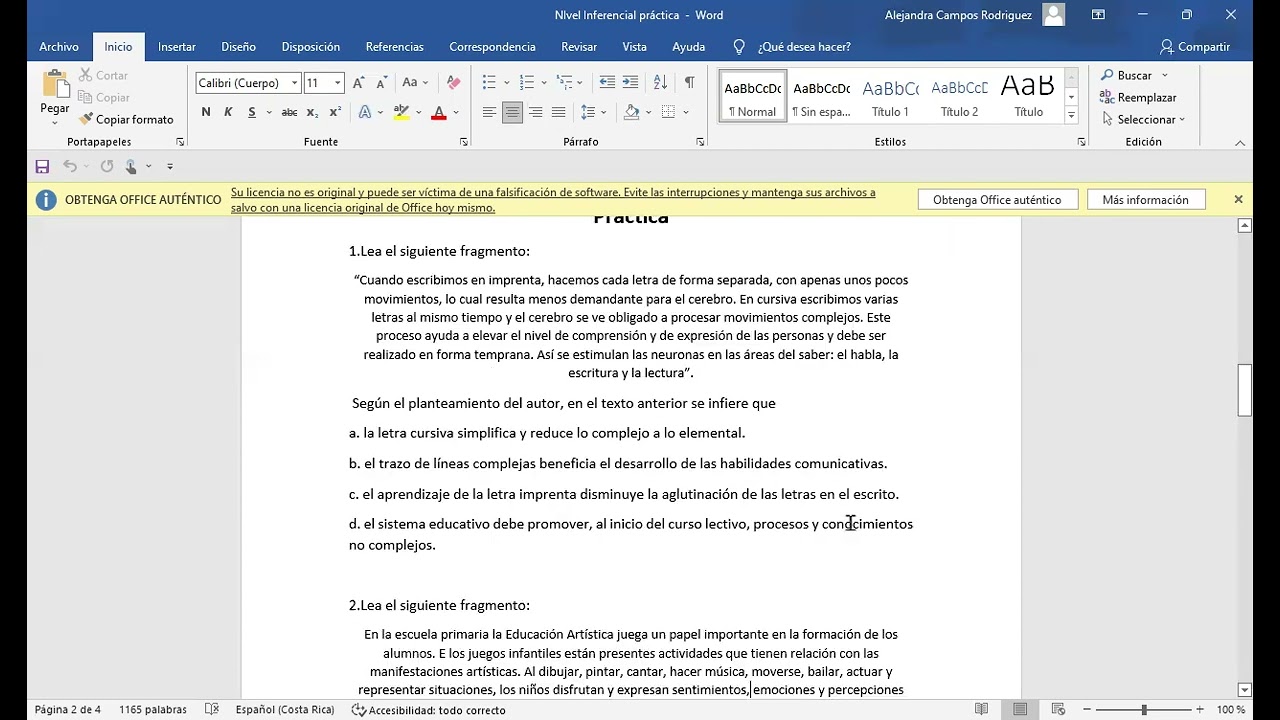The width and height of the screenshot is (1280, 720).
Task: Toggle italic formatting (K)
Action: point(228,112)
